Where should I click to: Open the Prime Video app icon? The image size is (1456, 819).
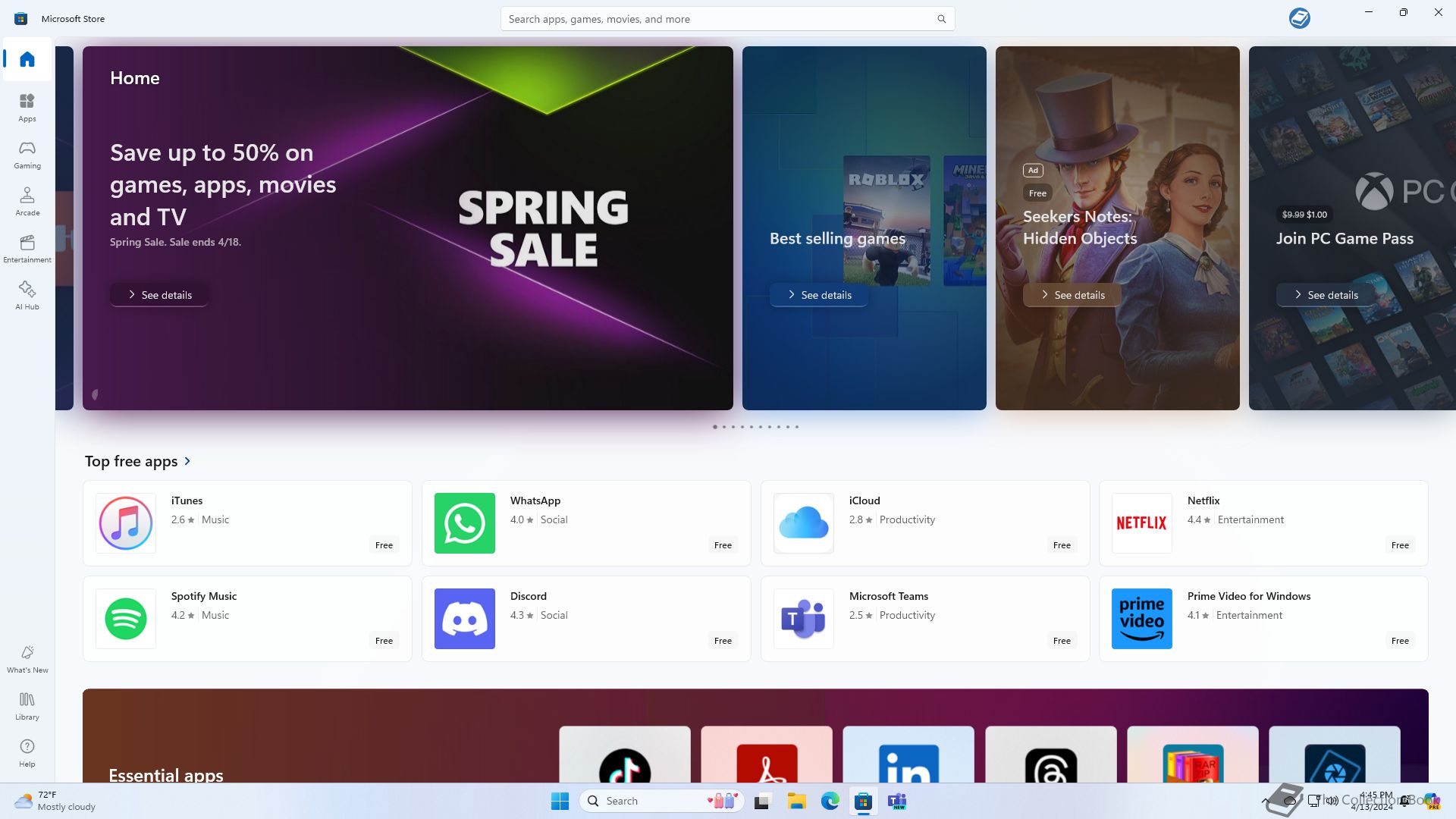1142,619
